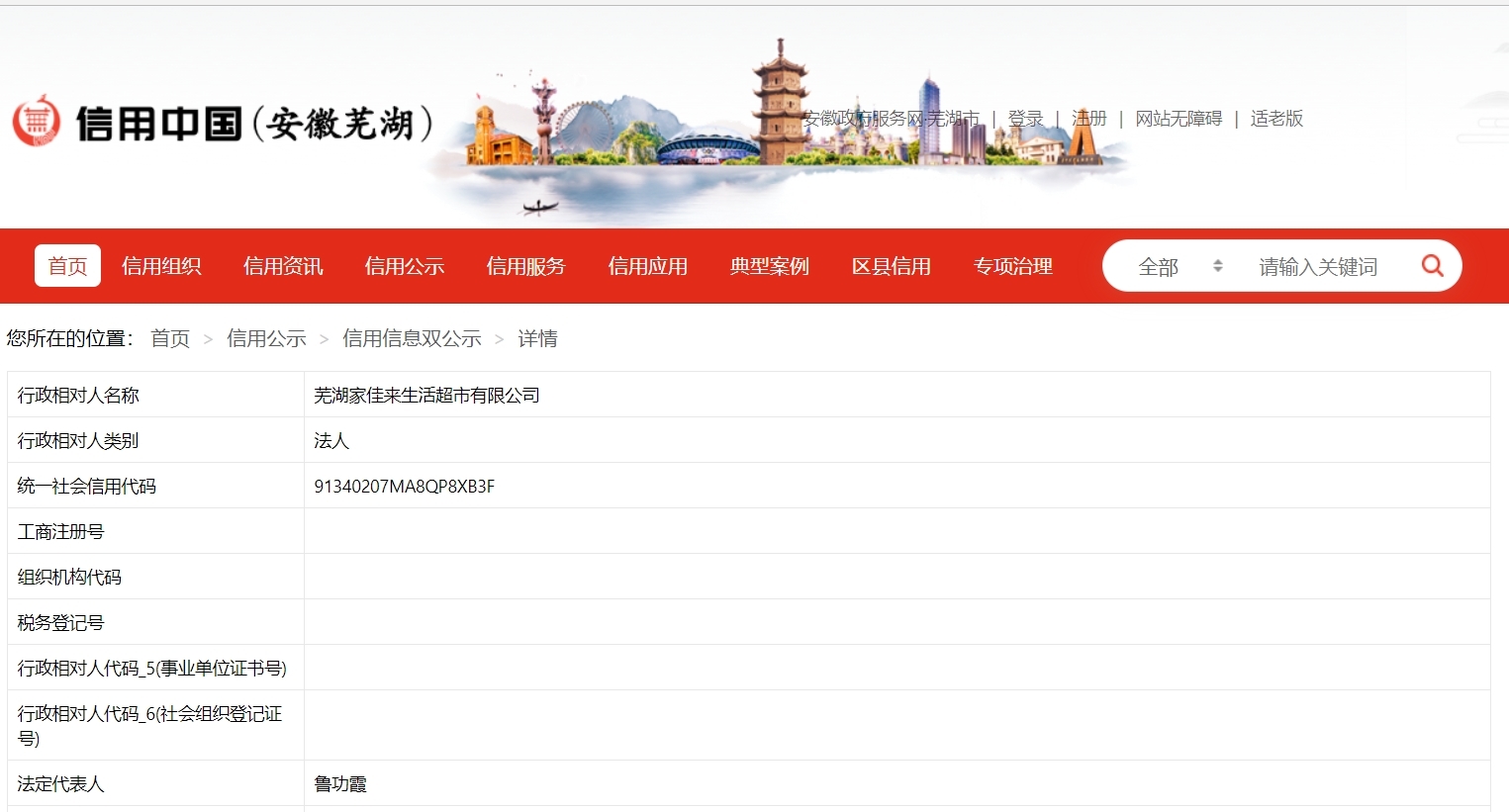Image resolution: width=1509 pixels, height=812 pixels.
Task: Click the 组织机构代码 label cell
Action: (155, 577)
